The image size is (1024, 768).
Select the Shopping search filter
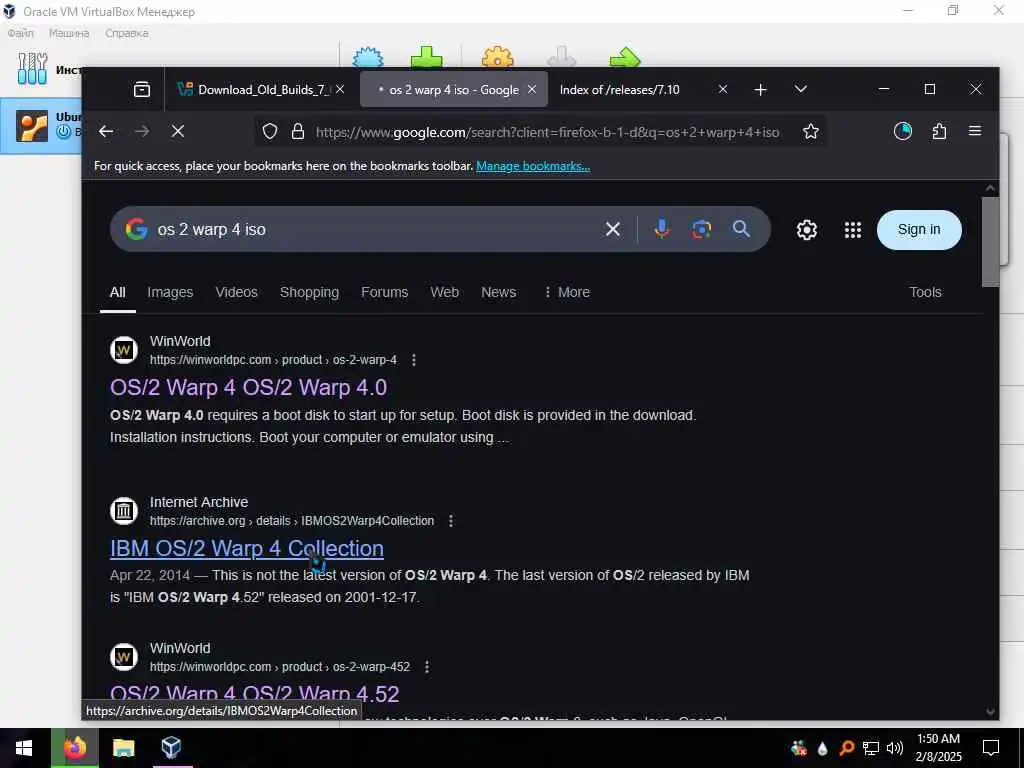[x=309, y=292]
